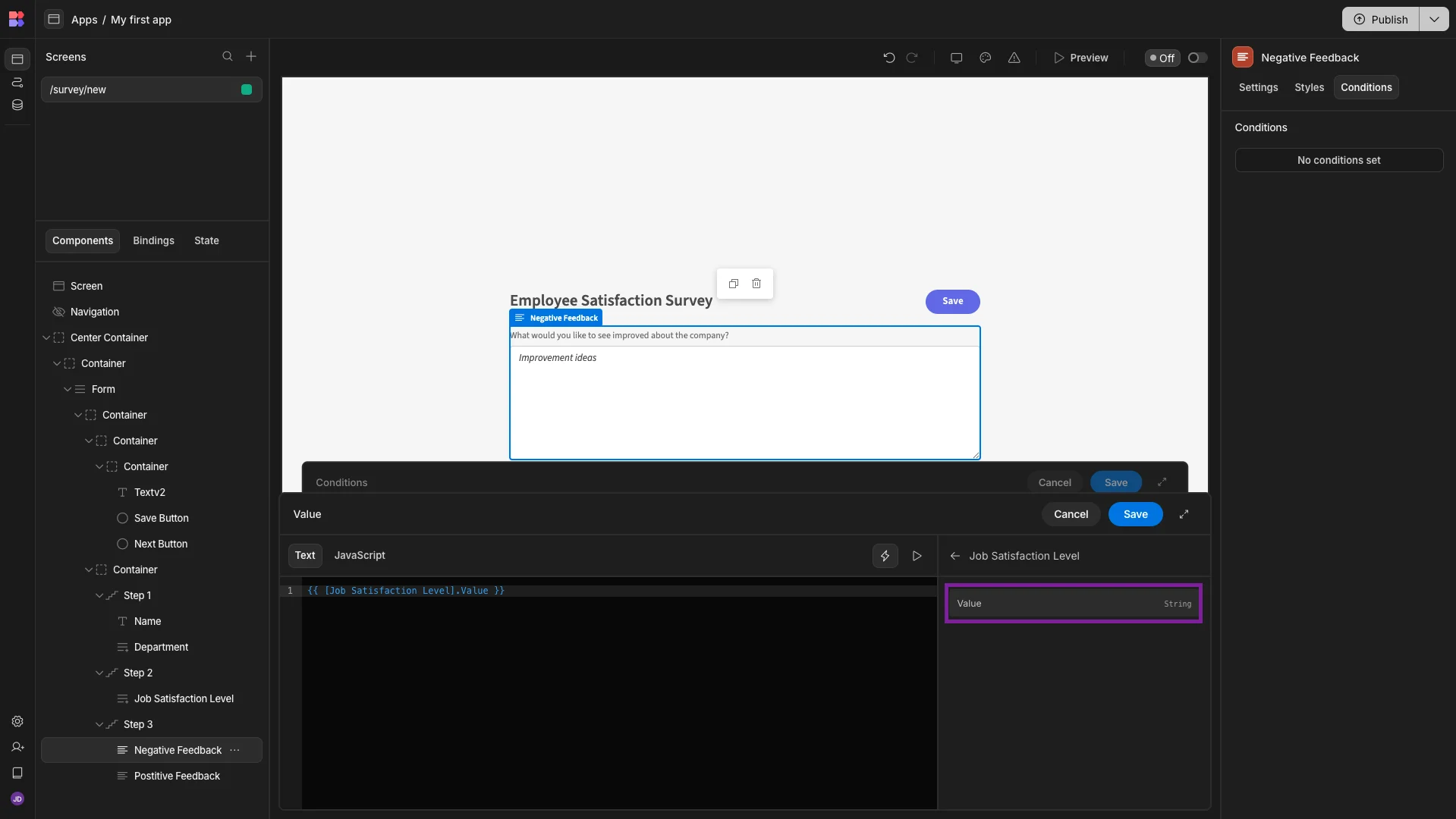
Task: Switch editor to JavaScript mode
Action: coord(360,555)
